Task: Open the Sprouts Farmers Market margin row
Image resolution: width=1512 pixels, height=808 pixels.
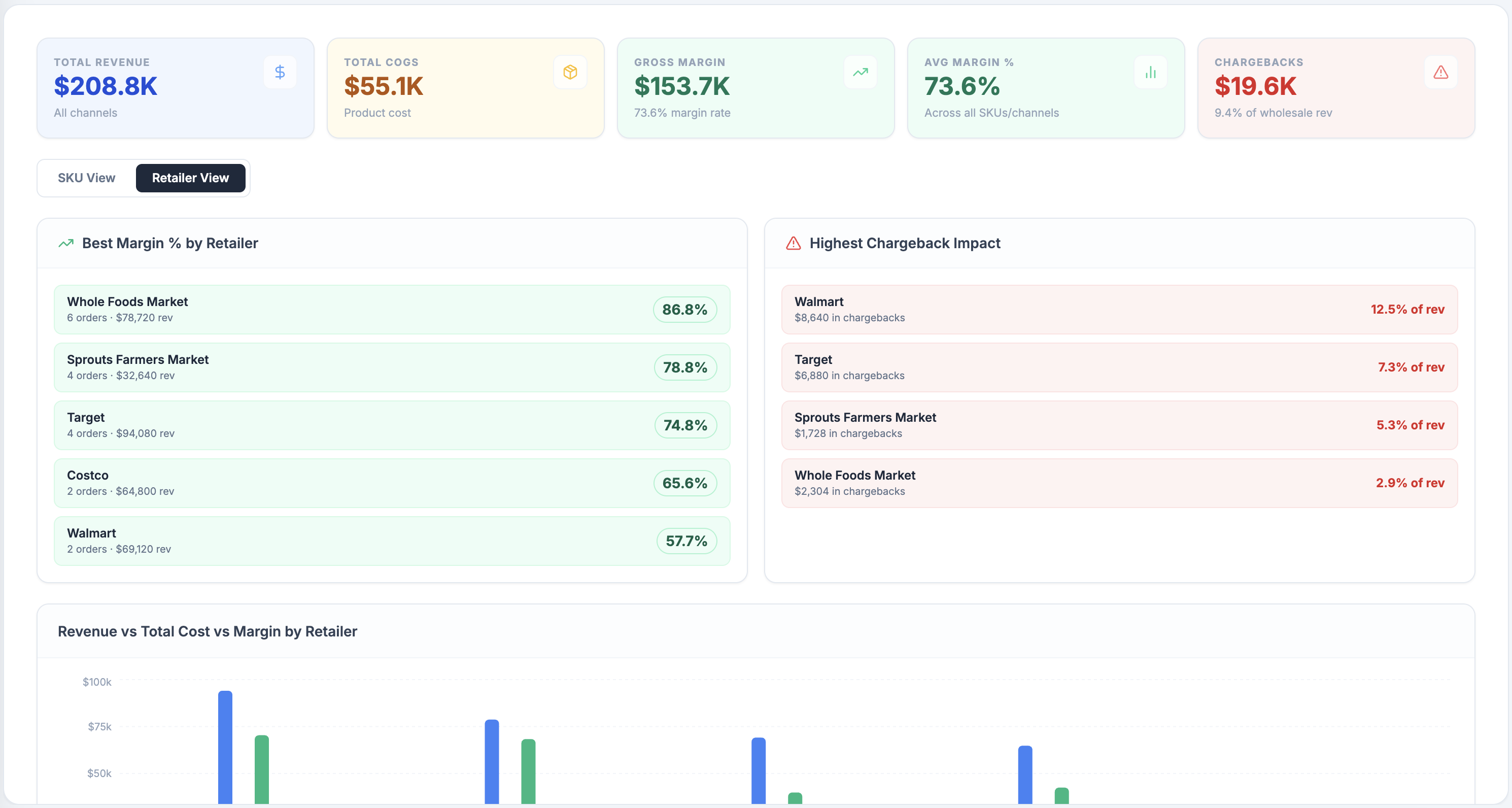Action: tap(392, 367)
